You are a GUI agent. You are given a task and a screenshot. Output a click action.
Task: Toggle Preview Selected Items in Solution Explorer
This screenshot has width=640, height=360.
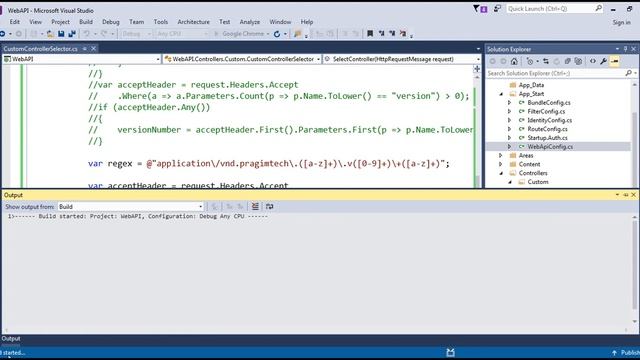[x=614, y=61]
